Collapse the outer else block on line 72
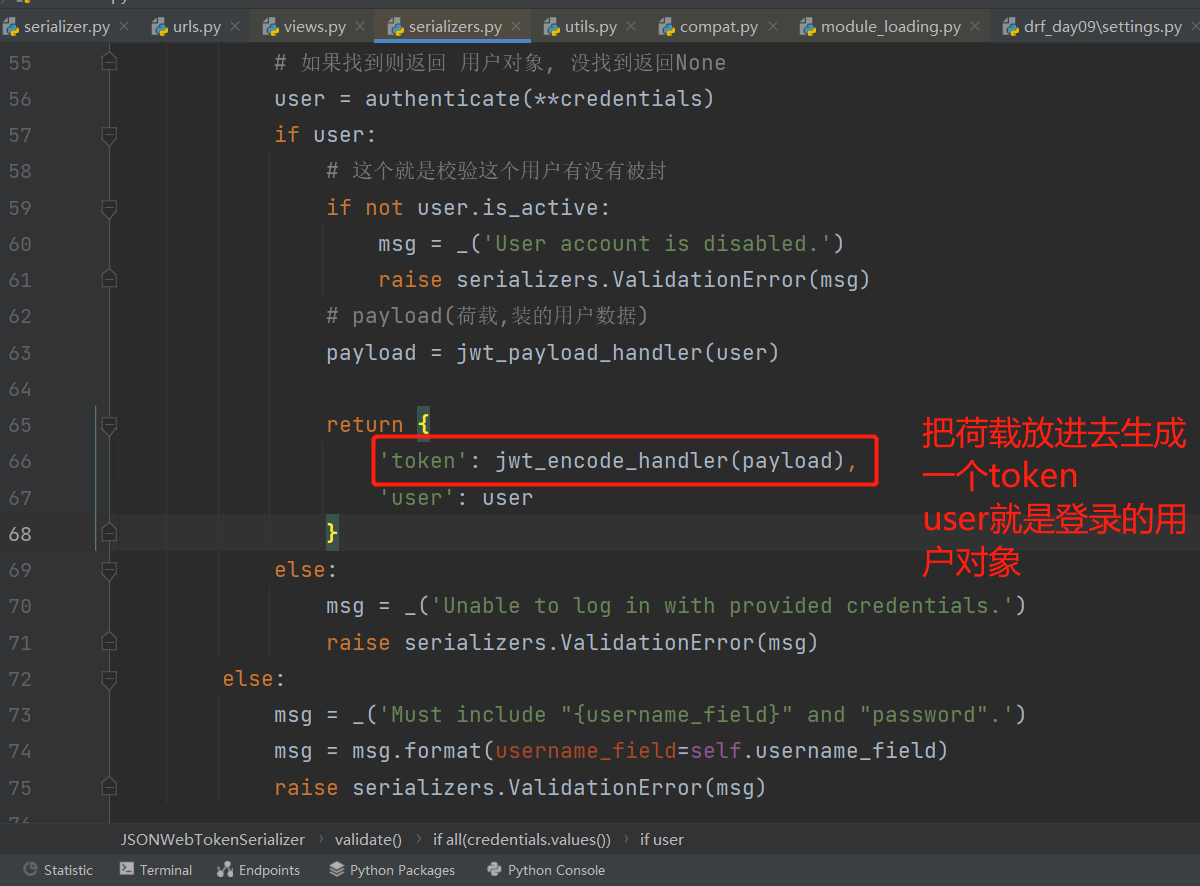This screenshot has height=886, width=1200. click(109, 679)
